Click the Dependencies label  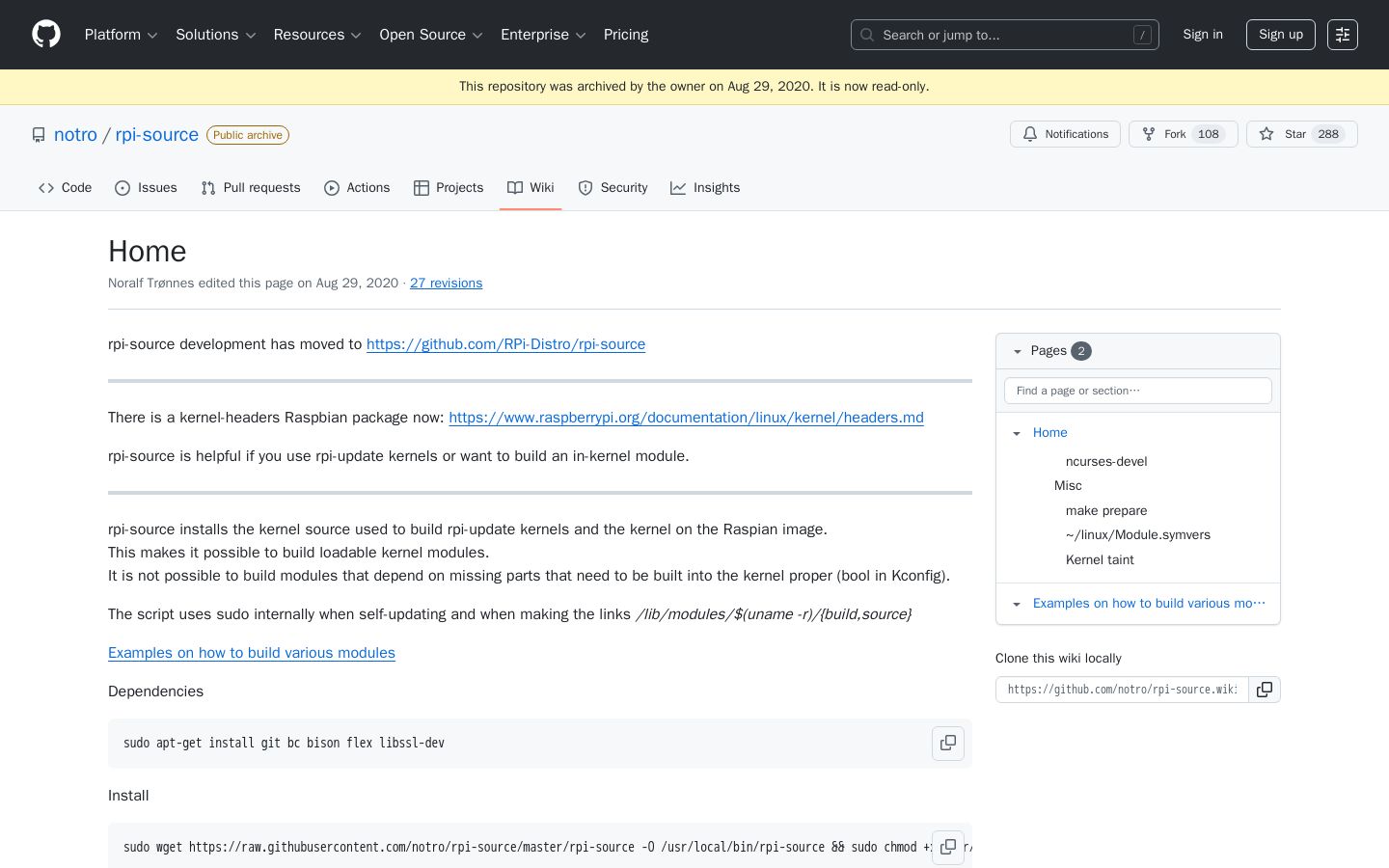point(156,692)
